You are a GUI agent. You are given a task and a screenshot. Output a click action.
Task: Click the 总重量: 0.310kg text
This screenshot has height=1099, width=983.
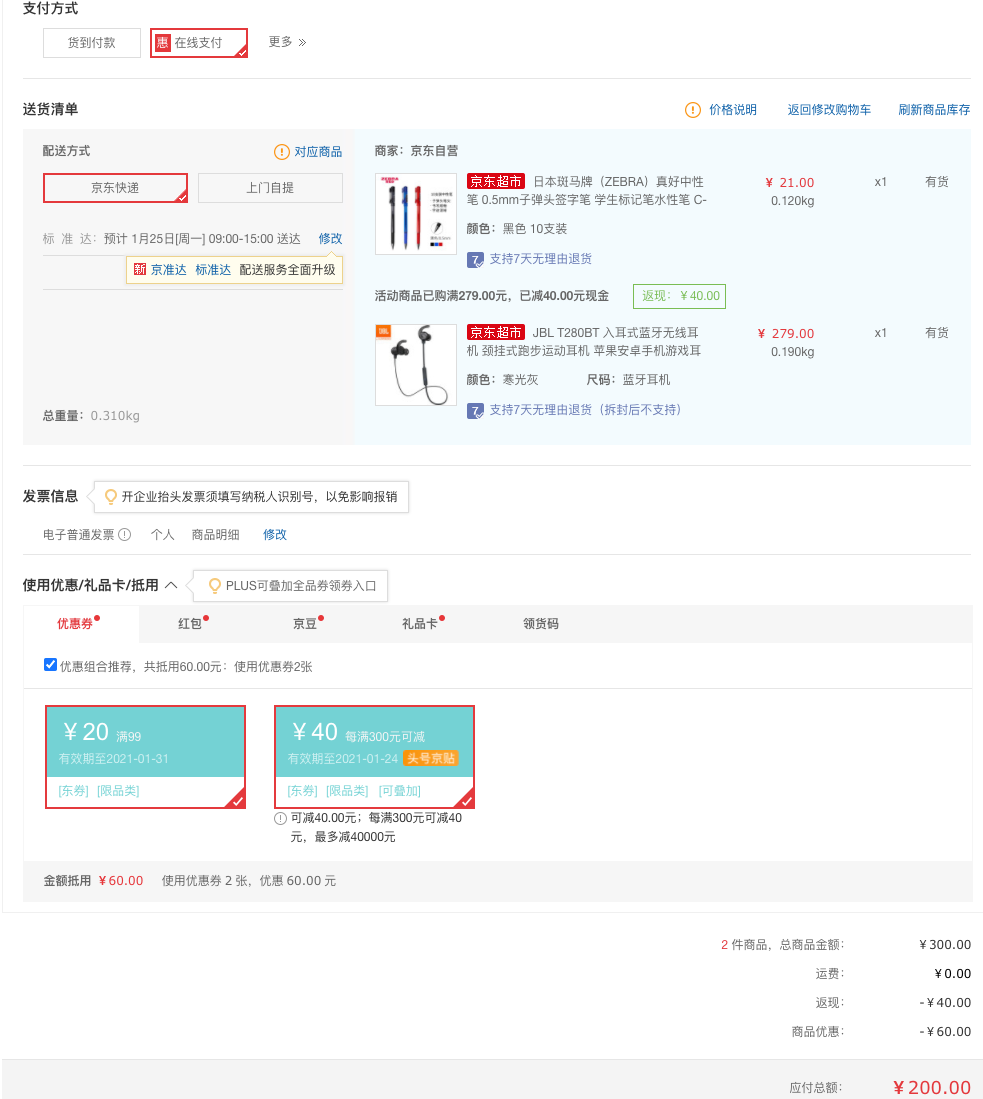pyautogui.click(x=91, y=416)
